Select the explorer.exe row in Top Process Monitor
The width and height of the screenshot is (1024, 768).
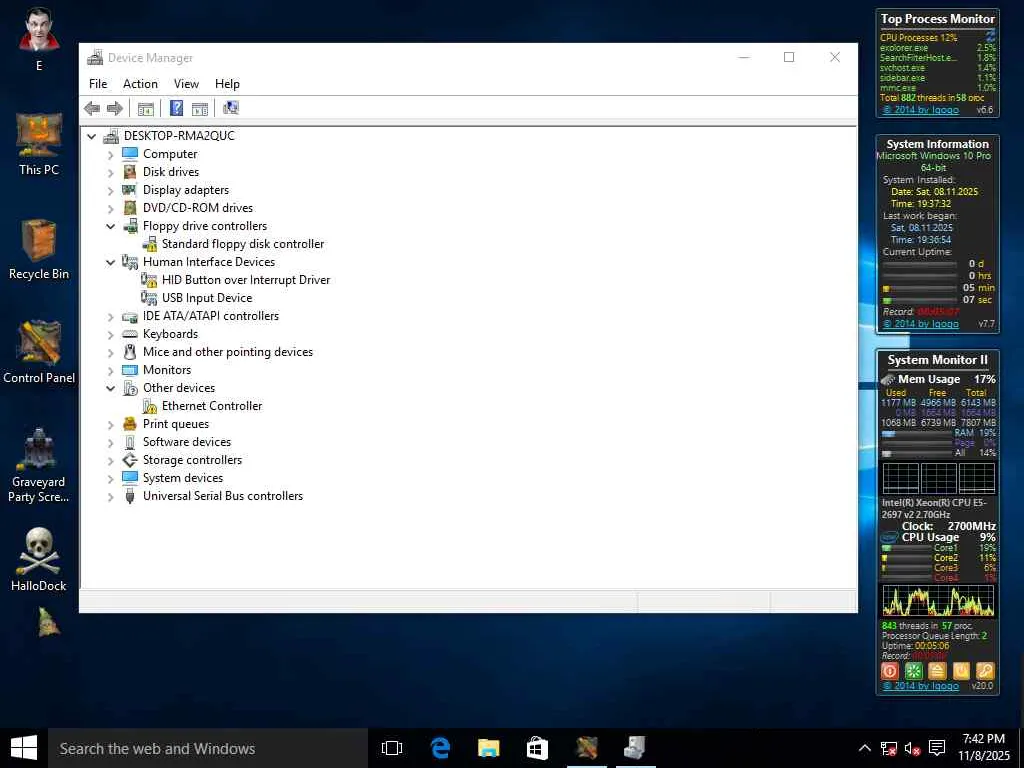pos(937,48)
